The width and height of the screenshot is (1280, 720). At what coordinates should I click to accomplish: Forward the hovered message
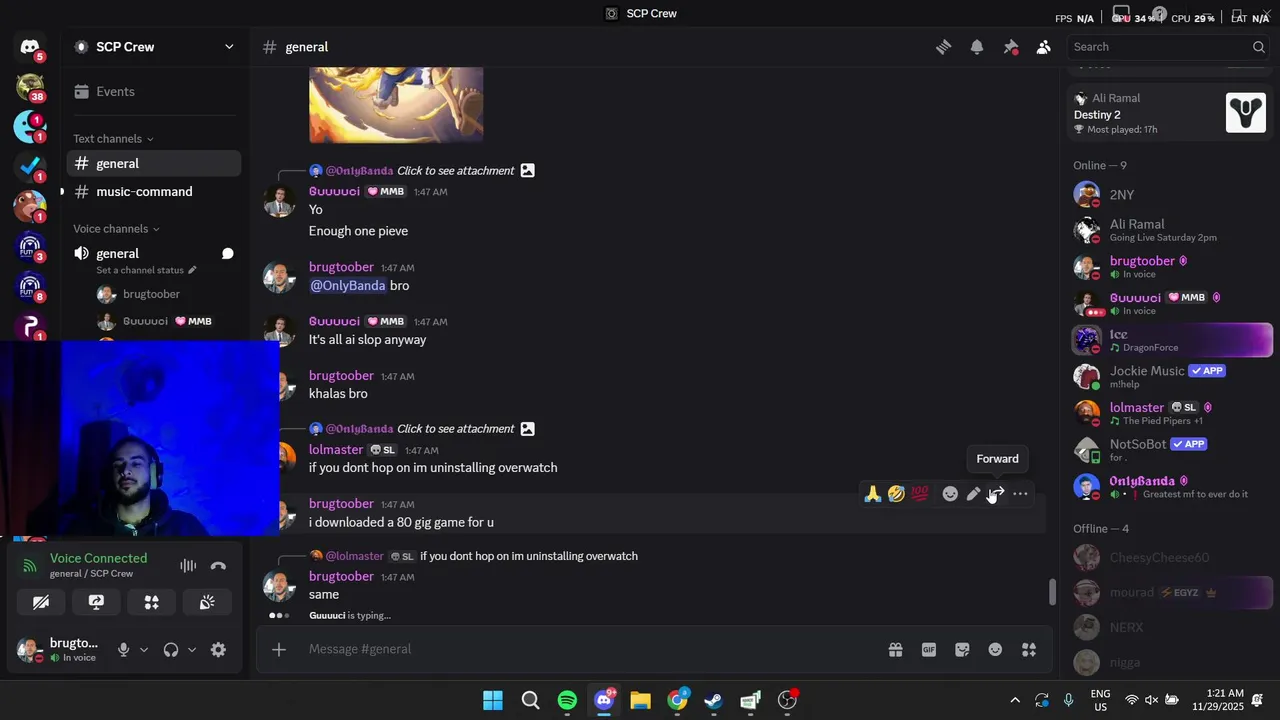tap(997, 494)
